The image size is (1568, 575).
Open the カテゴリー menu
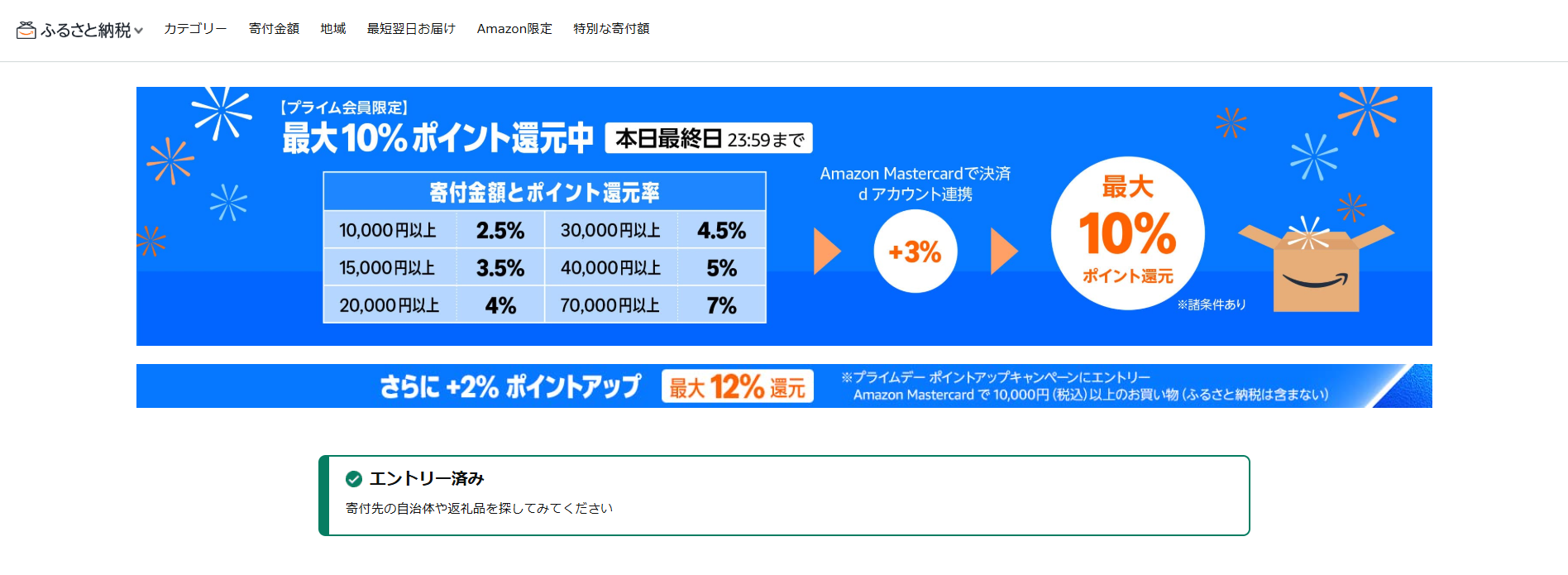(195, 29)
